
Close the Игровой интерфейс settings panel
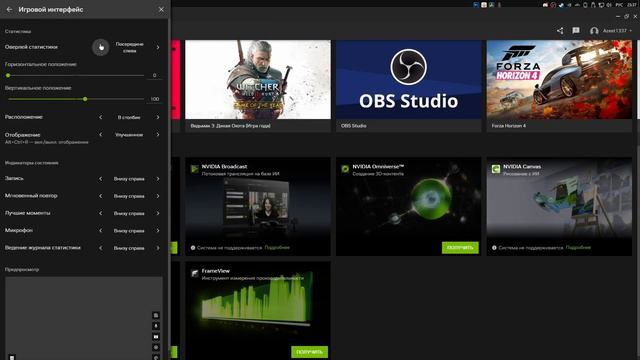tap(161, 9)
